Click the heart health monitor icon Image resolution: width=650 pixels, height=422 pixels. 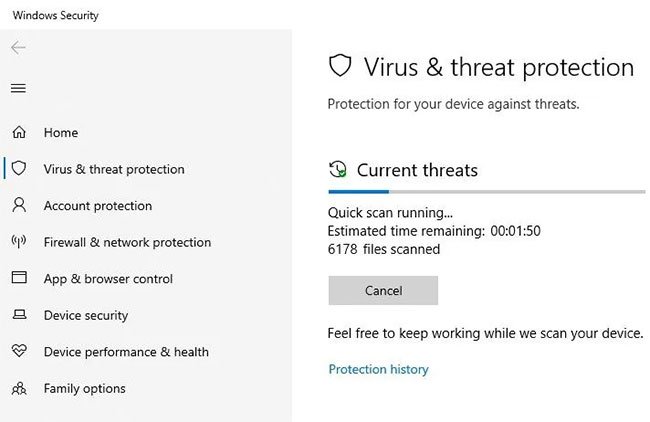click(x=19, y=351)
